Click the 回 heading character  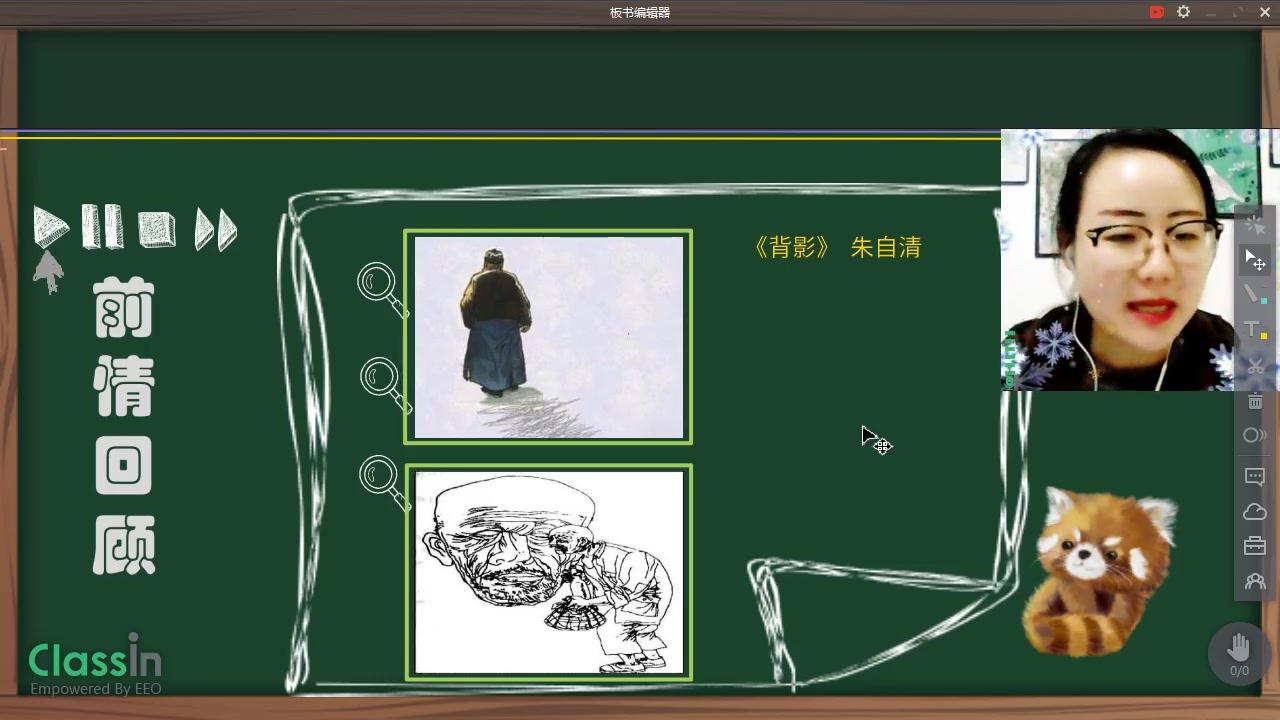pos(124,465)
